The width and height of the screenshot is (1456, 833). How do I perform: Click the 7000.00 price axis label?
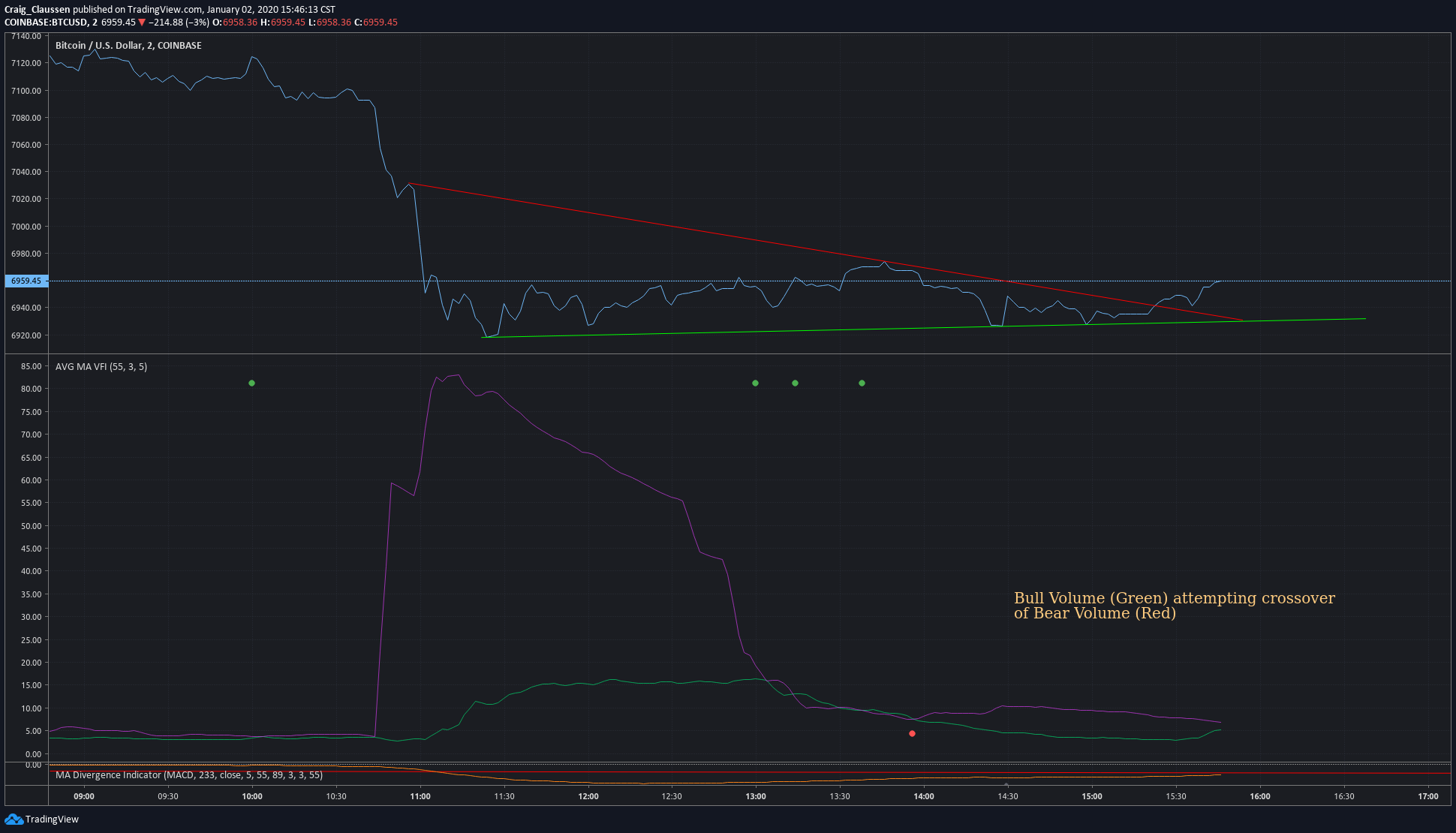click(x=26, y=227)
